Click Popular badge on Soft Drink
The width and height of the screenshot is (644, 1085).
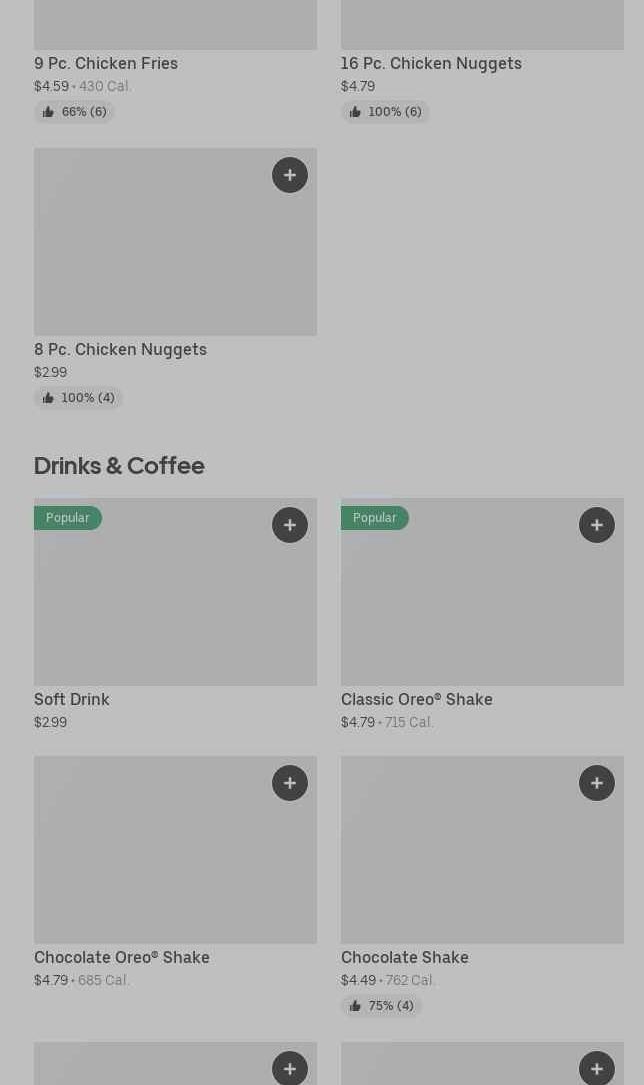pos(68,518)
